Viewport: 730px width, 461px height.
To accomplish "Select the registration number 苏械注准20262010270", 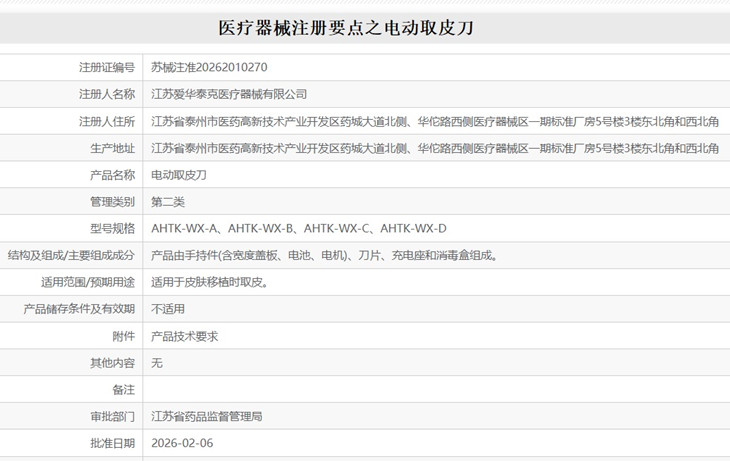I will tap(209, 68).
